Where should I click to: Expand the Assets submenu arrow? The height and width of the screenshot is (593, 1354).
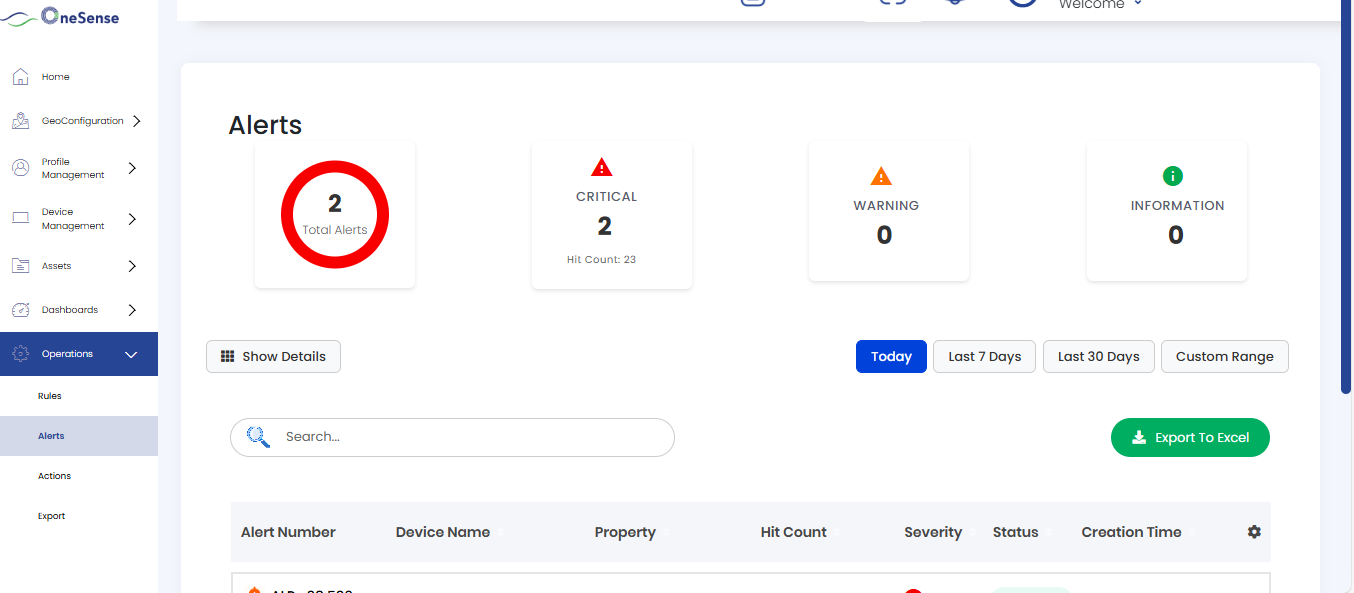[x=133, y=266]
